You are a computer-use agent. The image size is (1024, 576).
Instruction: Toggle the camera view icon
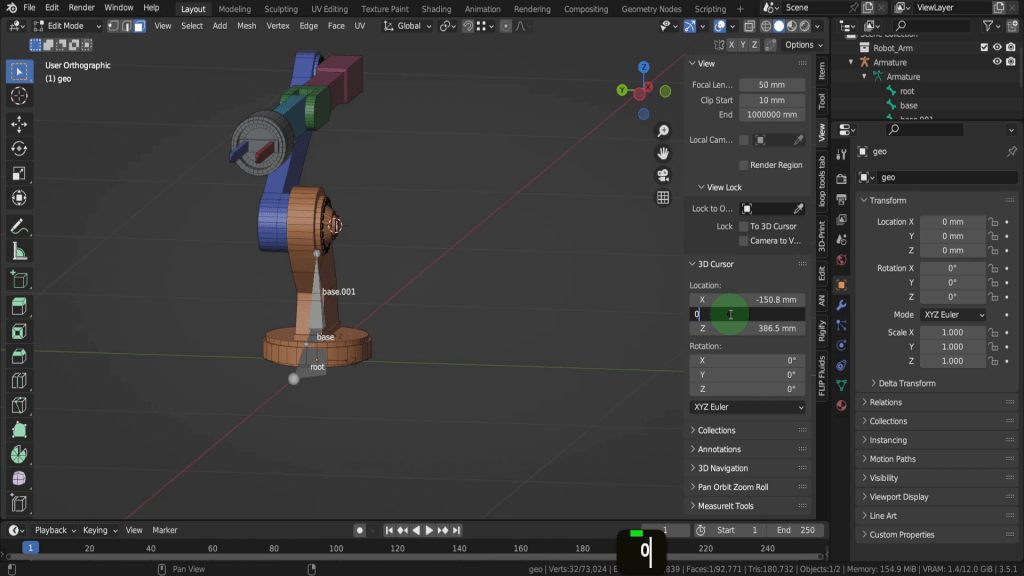[662, 175]
